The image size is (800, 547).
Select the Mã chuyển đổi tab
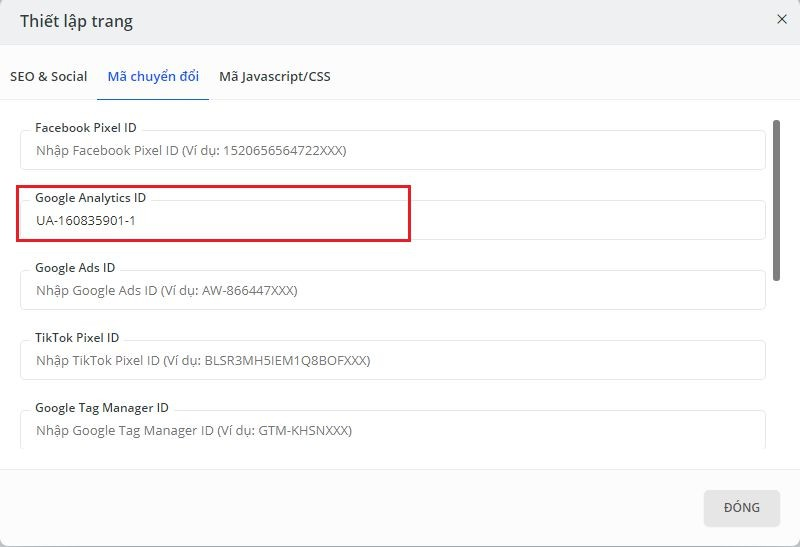click(153, 76)
